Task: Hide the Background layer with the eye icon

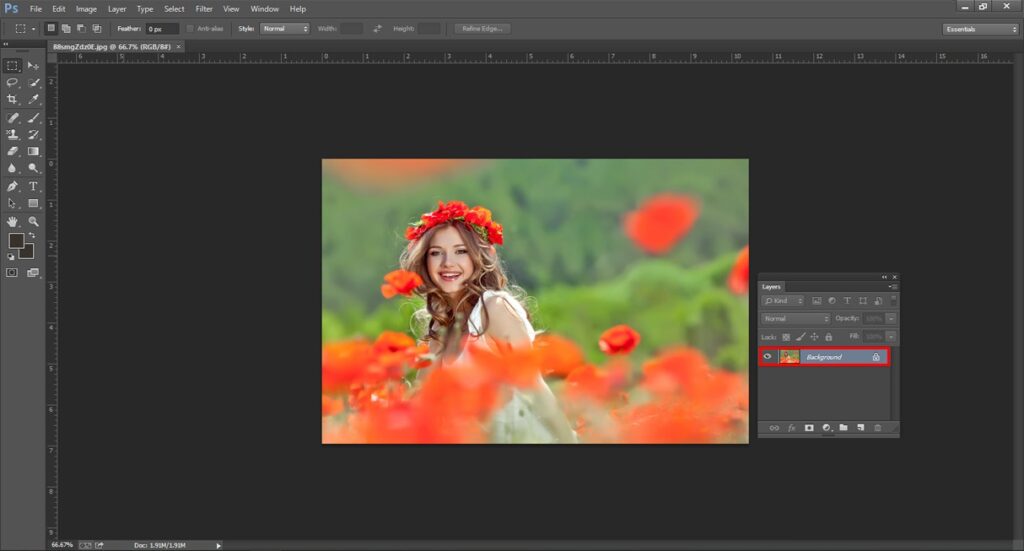Action: pyautogui.click(x=767, y=356)
